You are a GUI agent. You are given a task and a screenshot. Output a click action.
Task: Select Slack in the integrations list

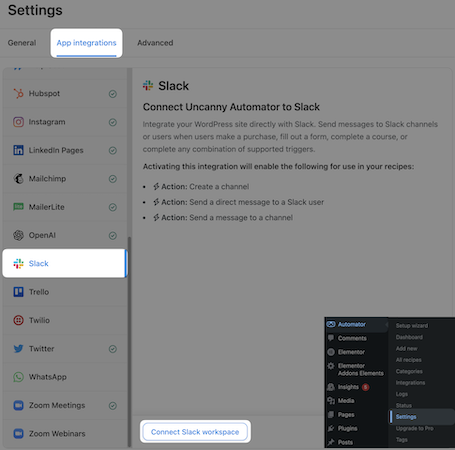65,263
